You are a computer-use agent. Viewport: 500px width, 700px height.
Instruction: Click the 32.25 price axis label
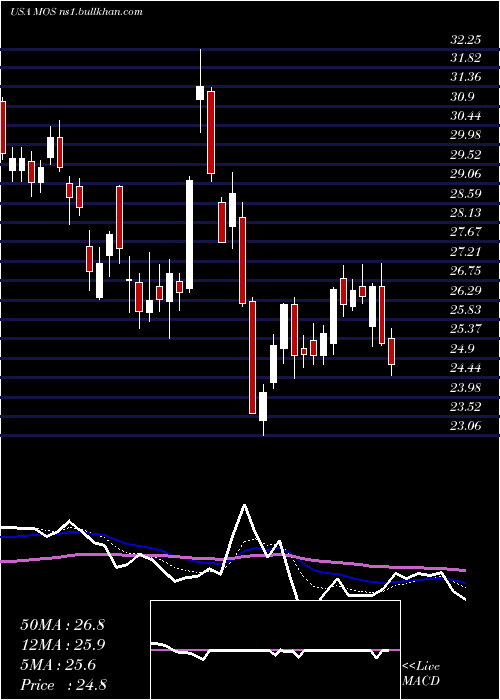point(466,40)
